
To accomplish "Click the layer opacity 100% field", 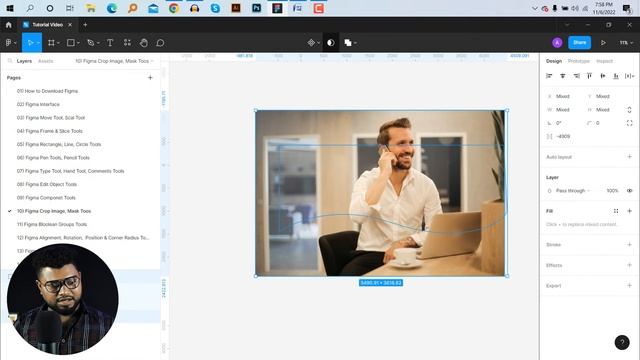I will pyautogui.click(x=612, y=191).
